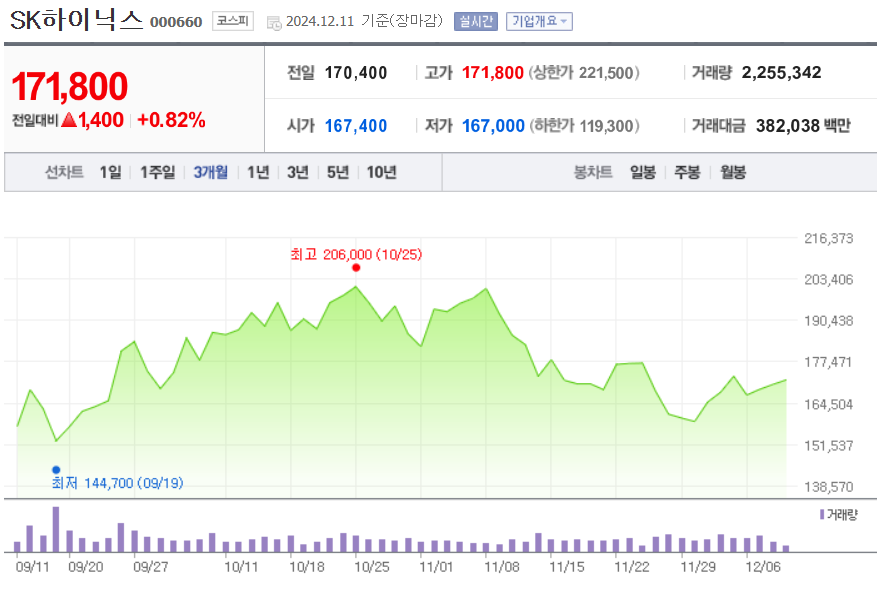Select the 3개월 line chart tab
This screenshot has height=589, width=877.
[x=211, y=172]
